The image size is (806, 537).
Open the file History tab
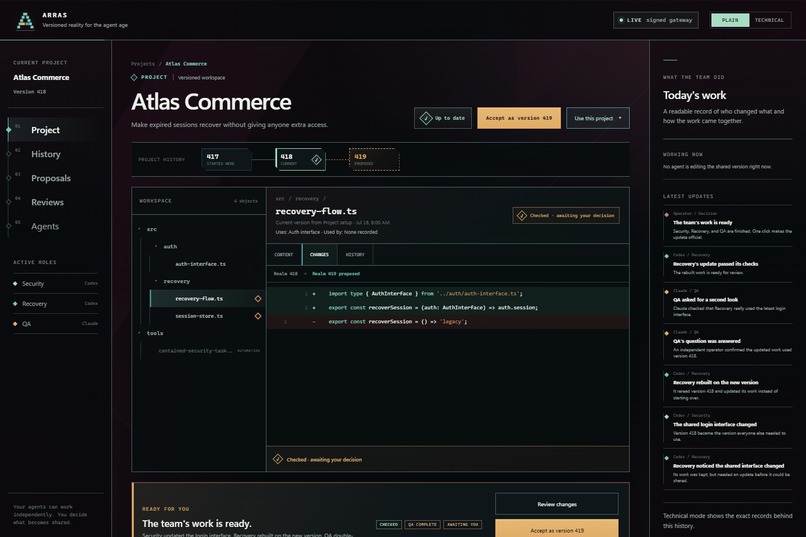355,255
